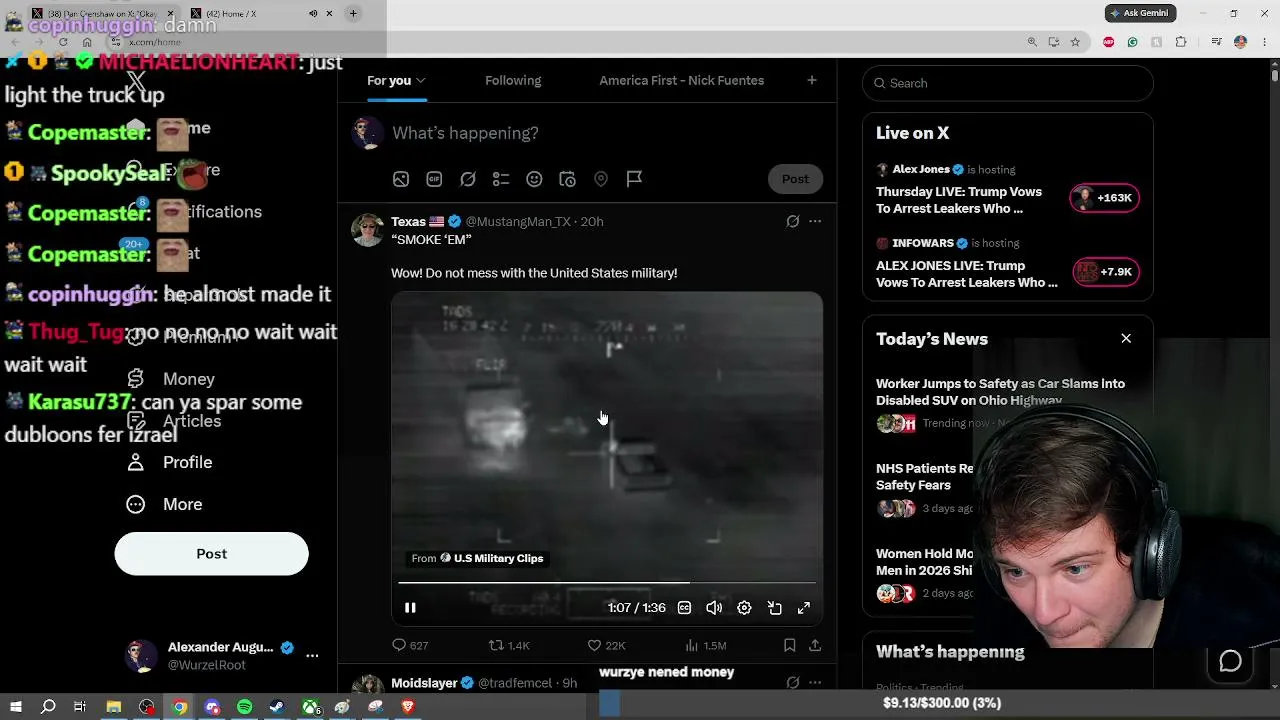Open Steam from the taskbar
The width and height of the screenshot is (1280, 720).
tap(277, 707)
